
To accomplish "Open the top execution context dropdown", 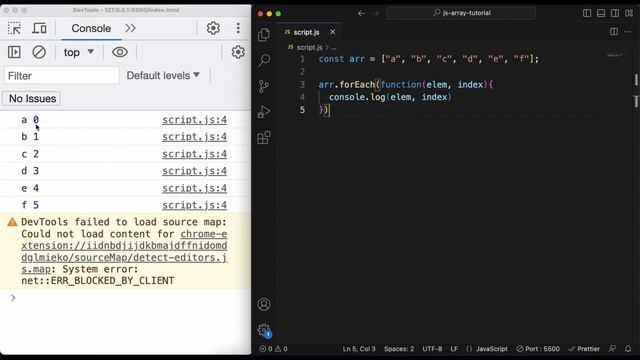I will [x=78, y=52].
